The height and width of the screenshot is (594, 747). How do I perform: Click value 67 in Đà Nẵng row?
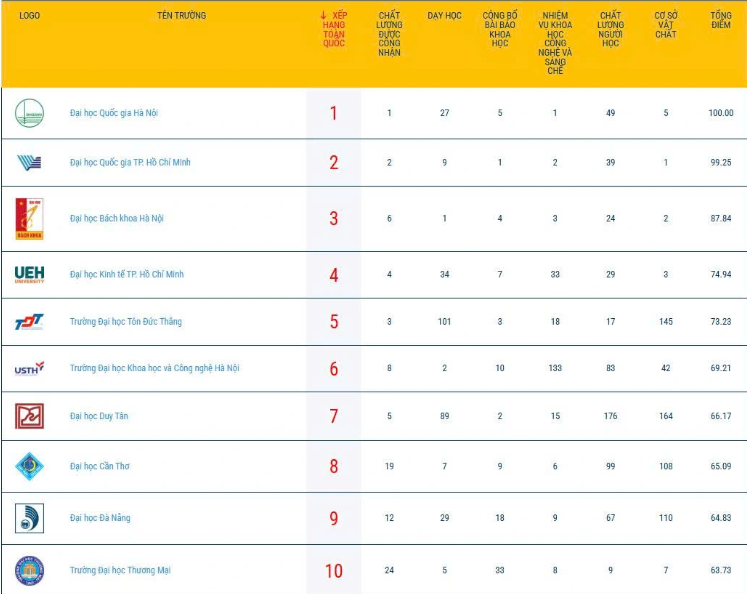click(610, 518)
